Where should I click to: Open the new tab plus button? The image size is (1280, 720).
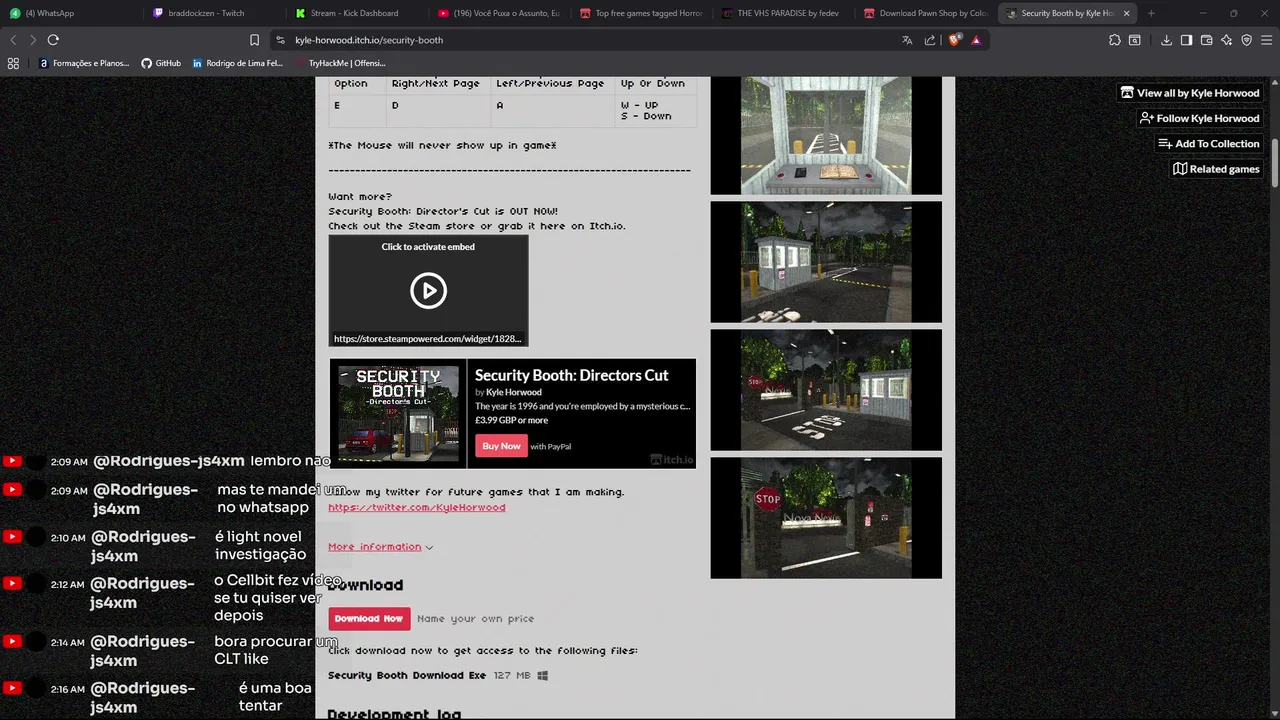tap(1151, 13)
